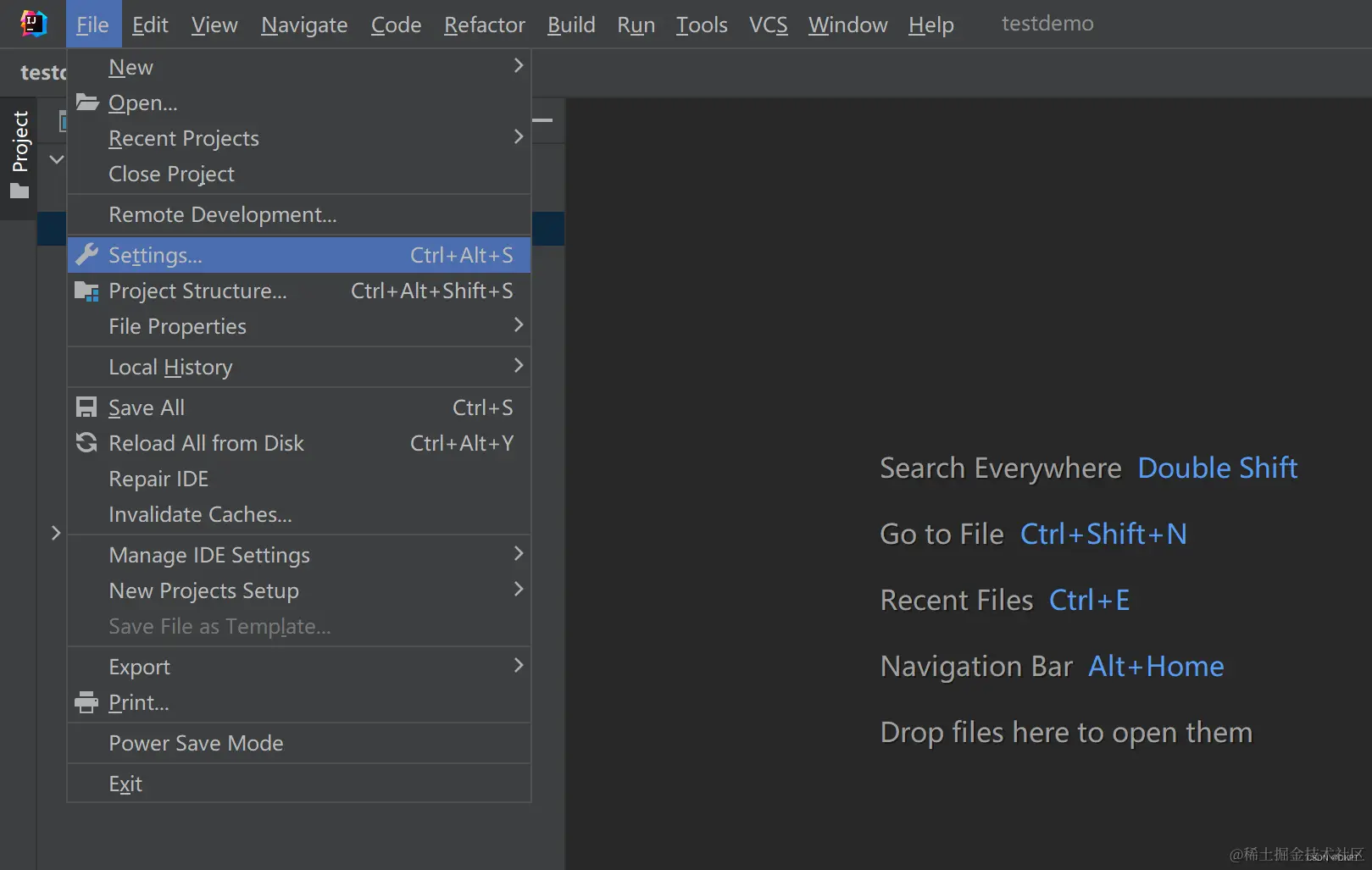Select Invalidate Caches... entry
The height and width of the screenshot is (870, 1372).
299,514
